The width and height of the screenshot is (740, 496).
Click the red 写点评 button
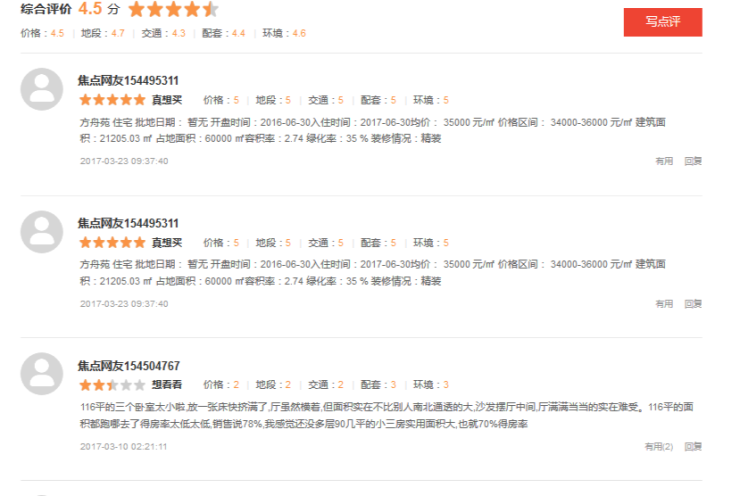coord(663,22)
